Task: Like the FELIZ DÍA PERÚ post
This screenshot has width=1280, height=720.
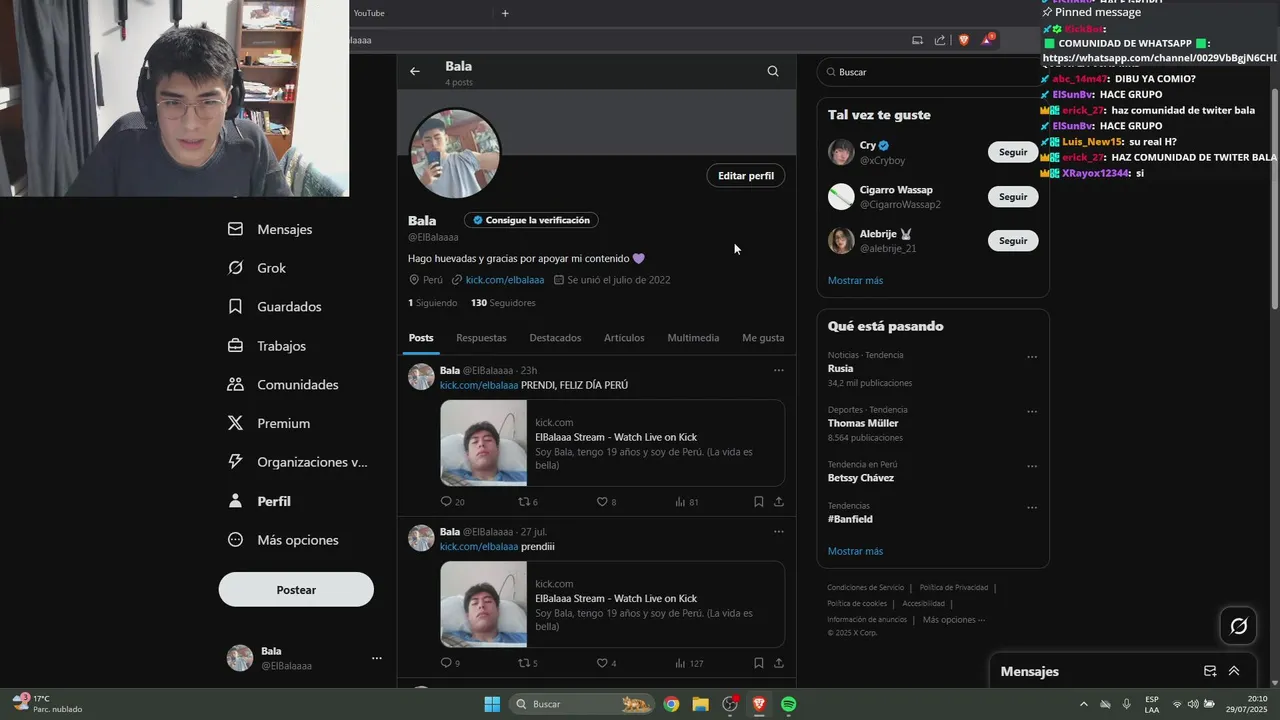Action: click(606, 502)
